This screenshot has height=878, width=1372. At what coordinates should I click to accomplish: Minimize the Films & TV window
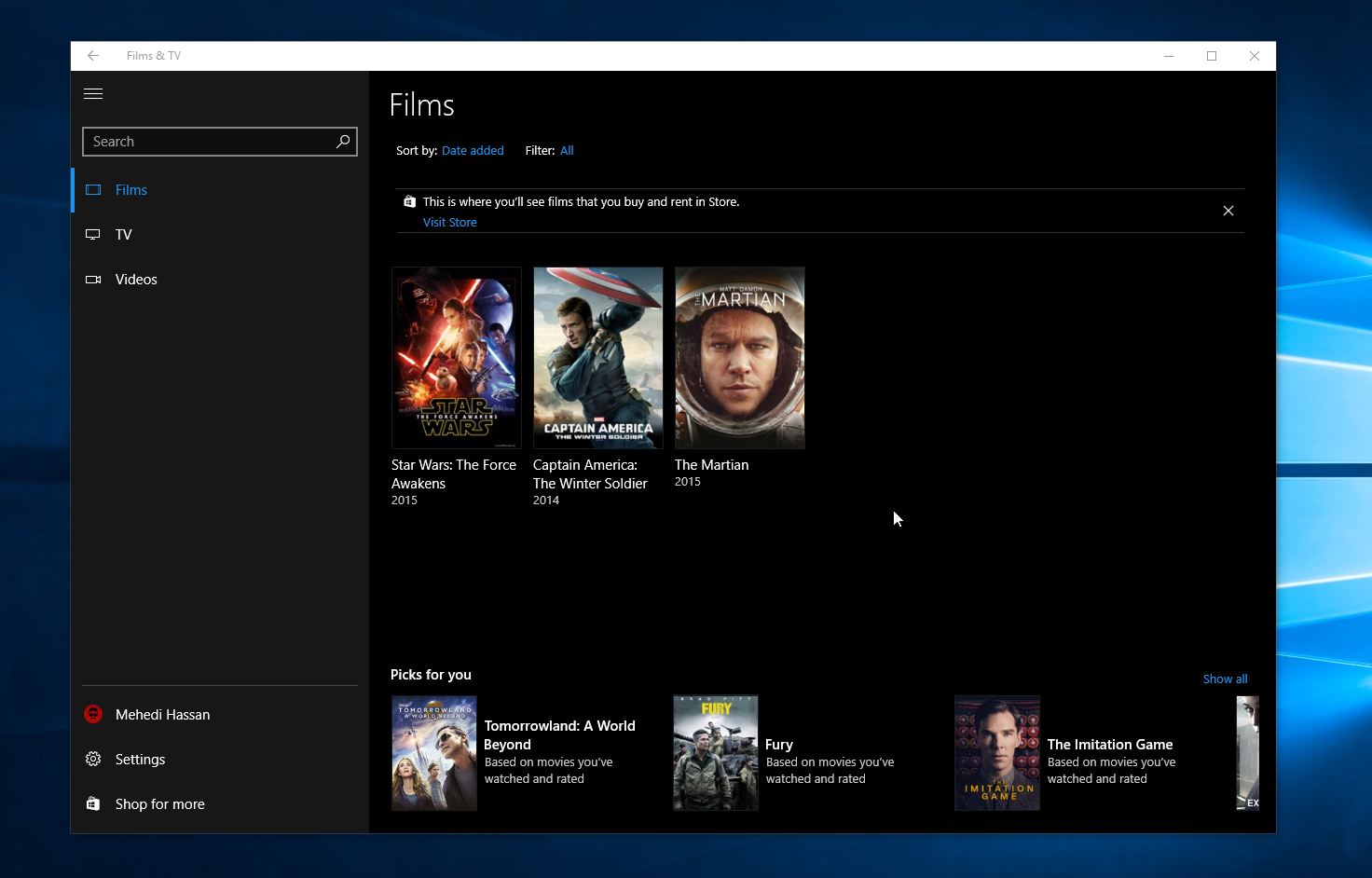click(1169, 56)
